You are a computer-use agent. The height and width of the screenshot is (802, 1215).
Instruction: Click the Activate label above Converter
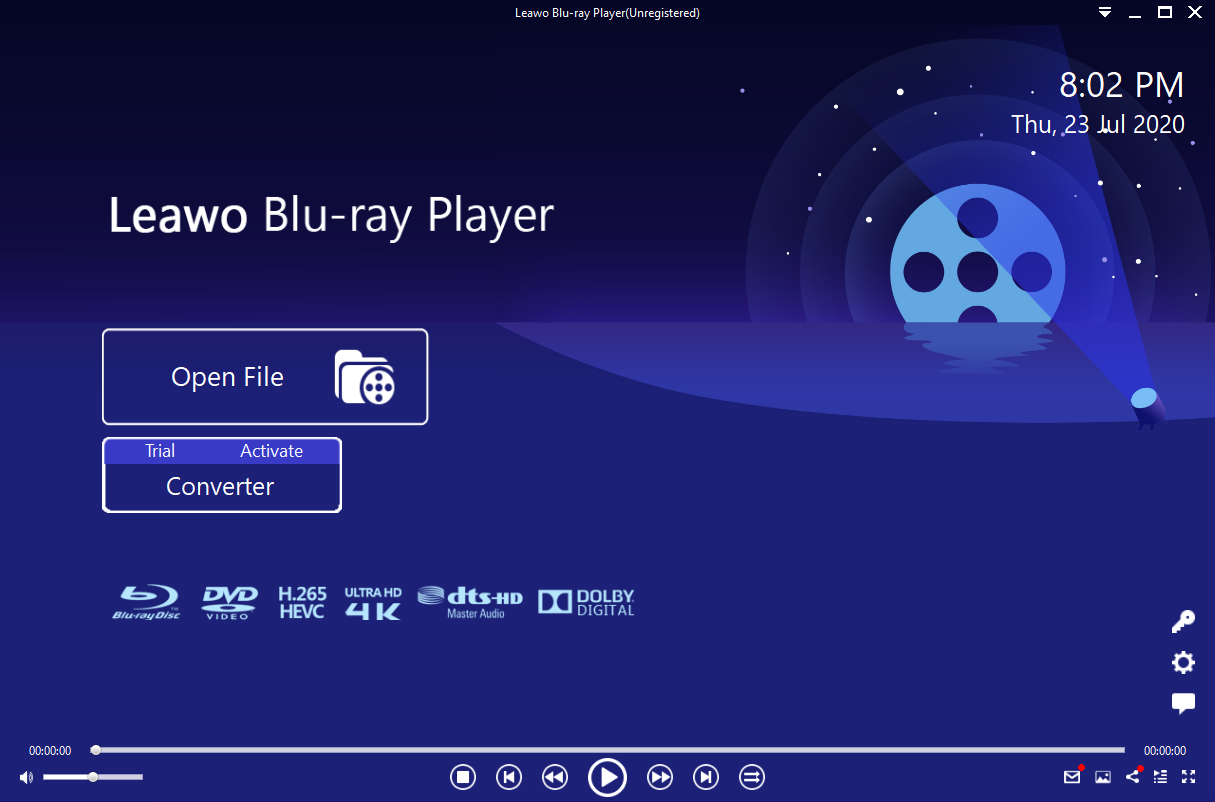point(271,451)
